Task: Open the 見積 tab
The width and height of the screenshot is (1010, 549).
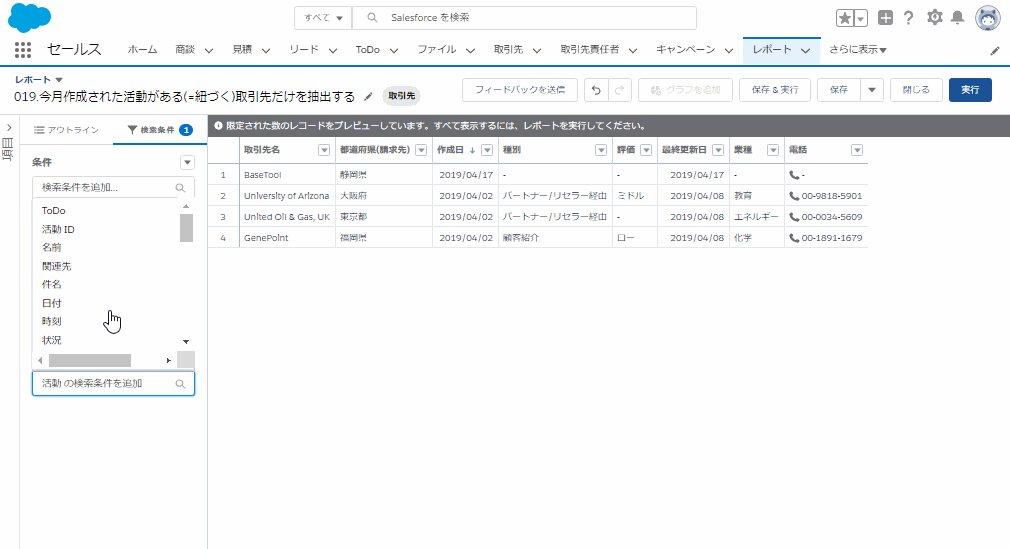Action: pos(242,50)
